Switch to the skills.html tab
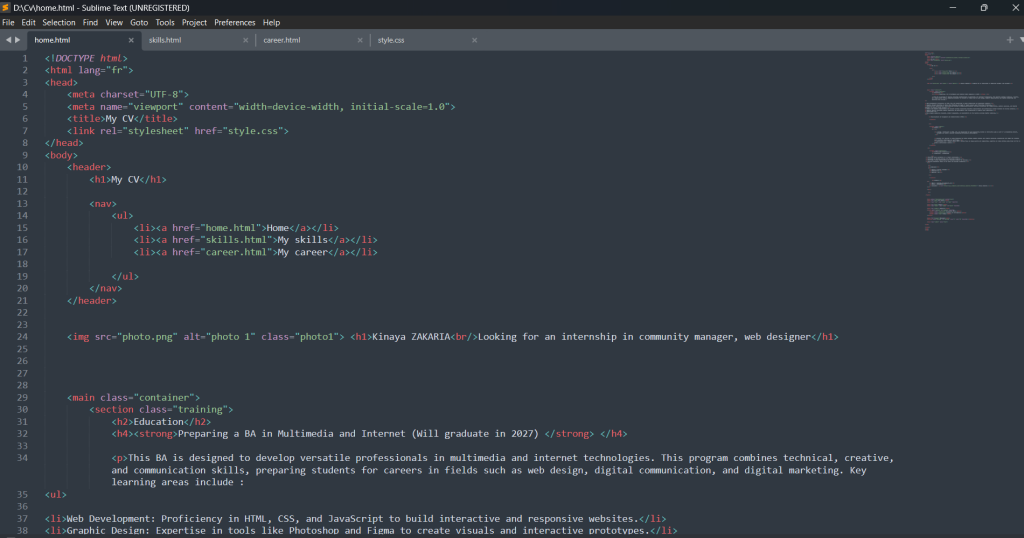Image resolution: width=1024 pixels, height=538 pixels. (165, 40)
